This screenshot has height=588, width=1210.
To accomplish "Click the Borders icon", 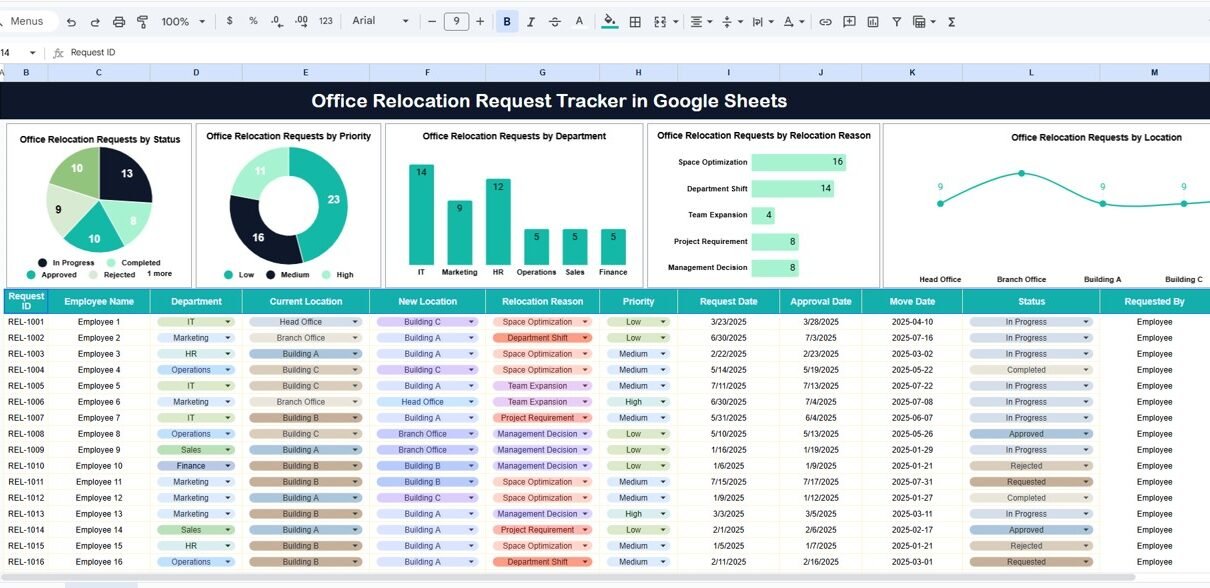I will (635, 21).
